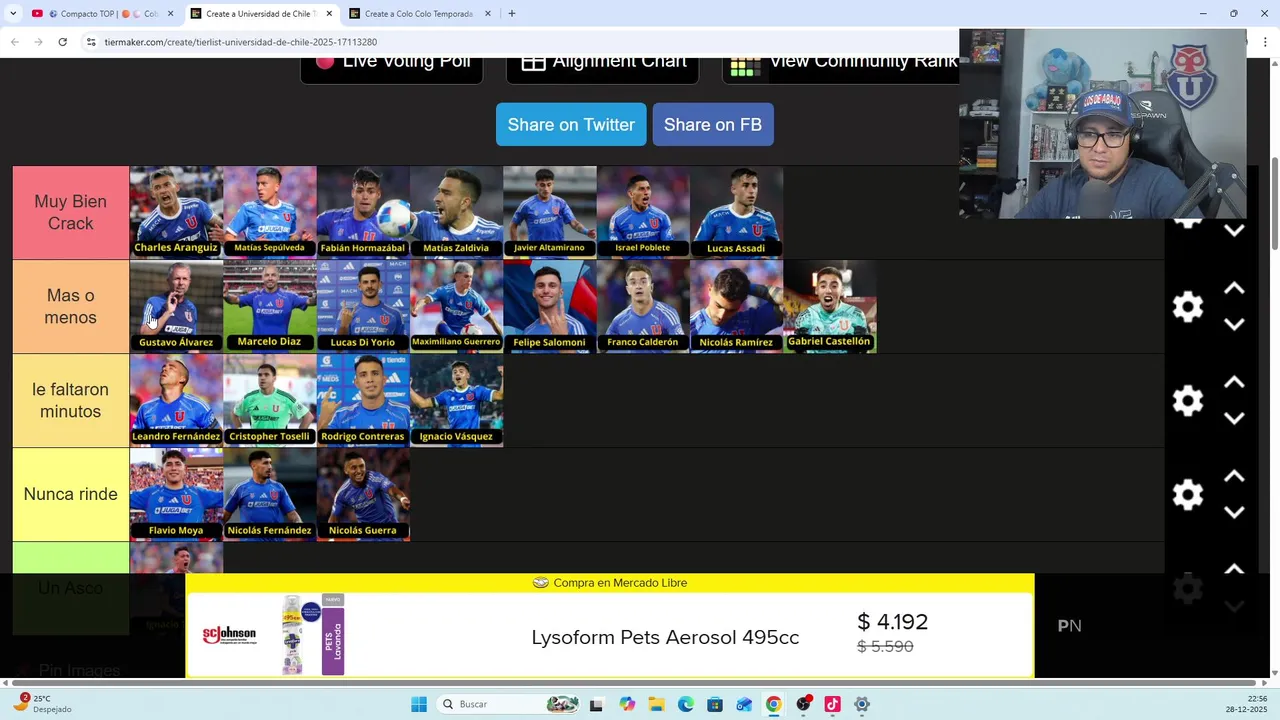The height and width of the screenshot is (720, 1280).
Task: Select Flavio Moya player card
Action: tap(176, 494)
